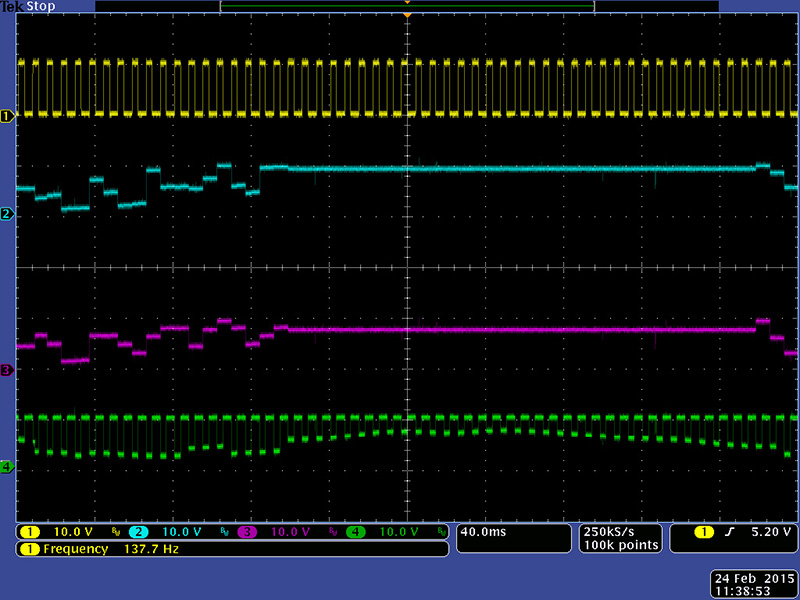This screenshot has height=600, width=800.
Task: Click the channel 1 10.0 V scale readout
Action: (x=74, y=532)
